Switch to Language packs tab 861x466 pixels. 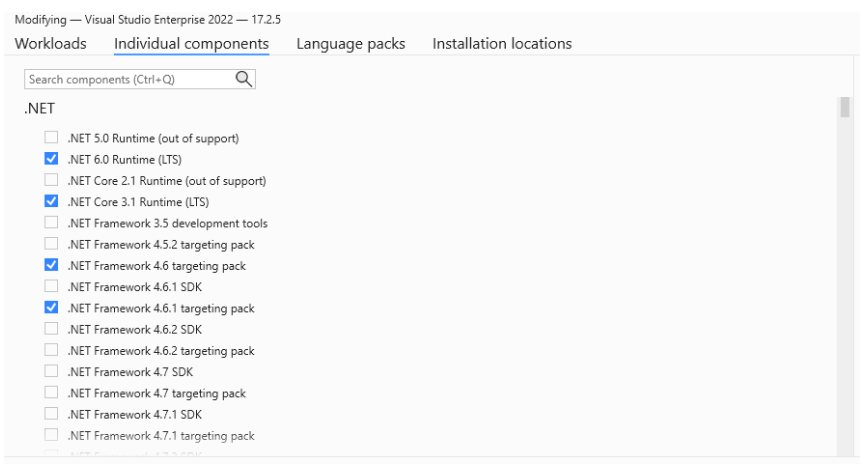(x=351, y=43)
